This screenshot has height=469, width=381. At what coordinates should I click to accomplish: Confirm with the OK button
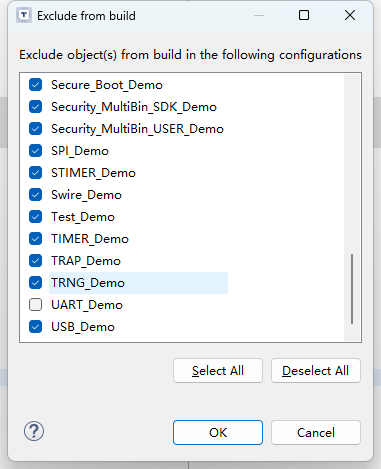click(218, 432)
